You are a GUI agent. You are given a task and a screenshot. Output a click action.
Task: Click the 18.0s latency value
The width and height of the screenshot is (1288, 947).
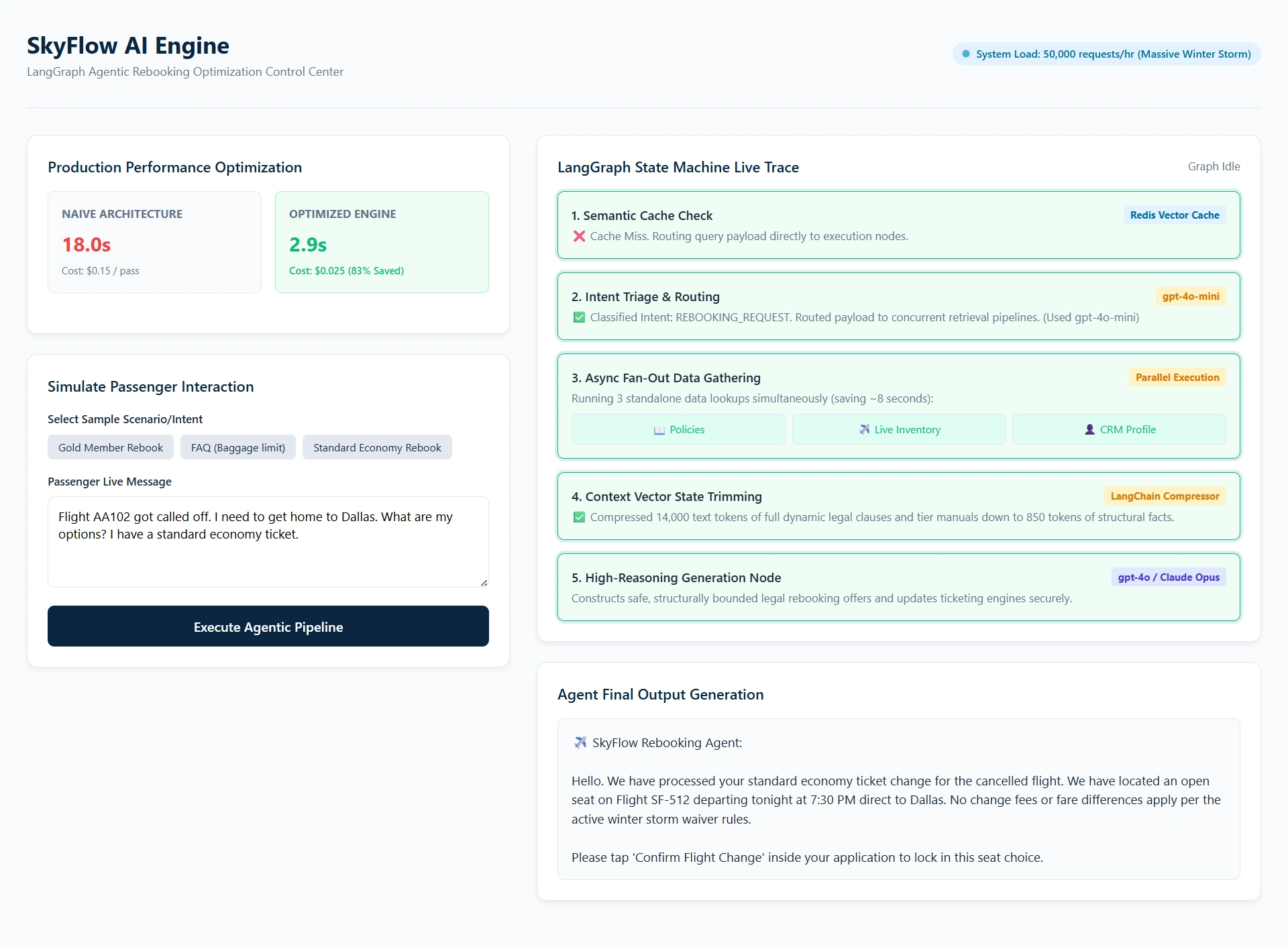[87, 244]
